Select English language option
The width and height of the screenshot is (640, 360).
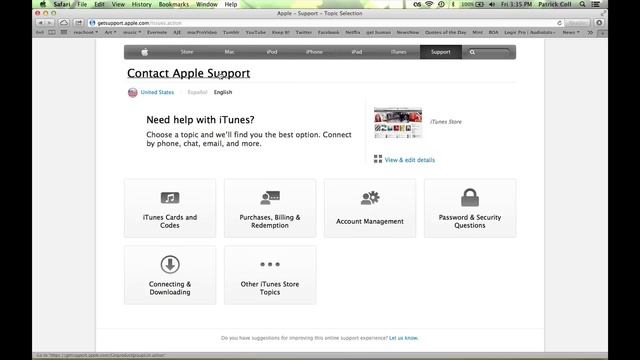point(223,92)
